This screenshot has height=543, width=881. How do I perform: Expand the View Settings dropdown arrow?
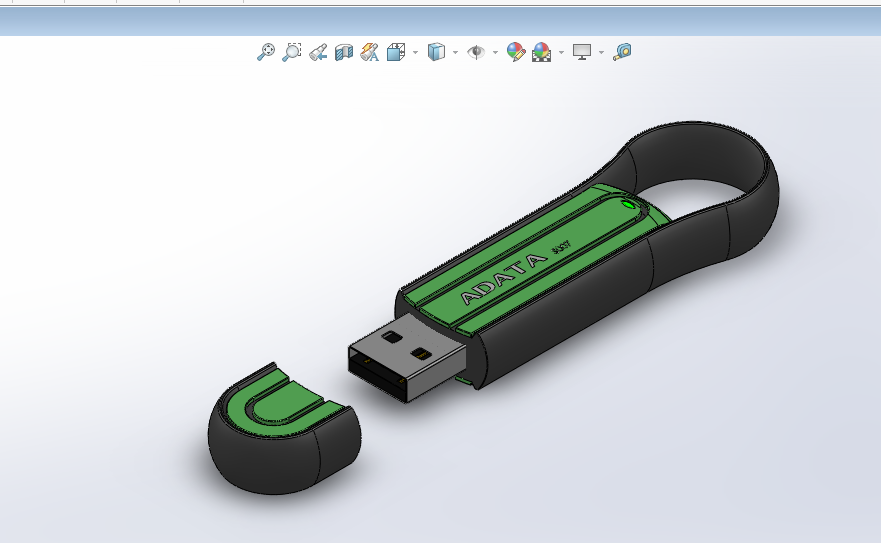point(601,52)
